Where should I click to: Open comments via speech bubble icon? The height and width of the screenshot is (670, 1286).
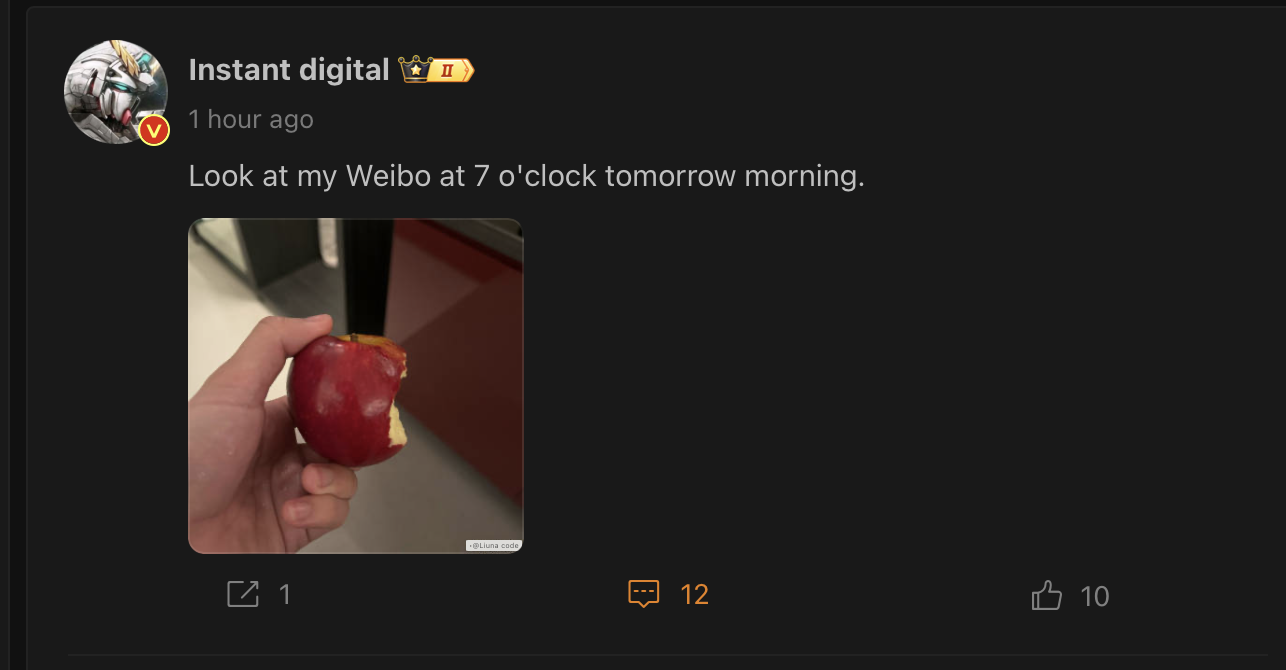[x=644, y=594]
